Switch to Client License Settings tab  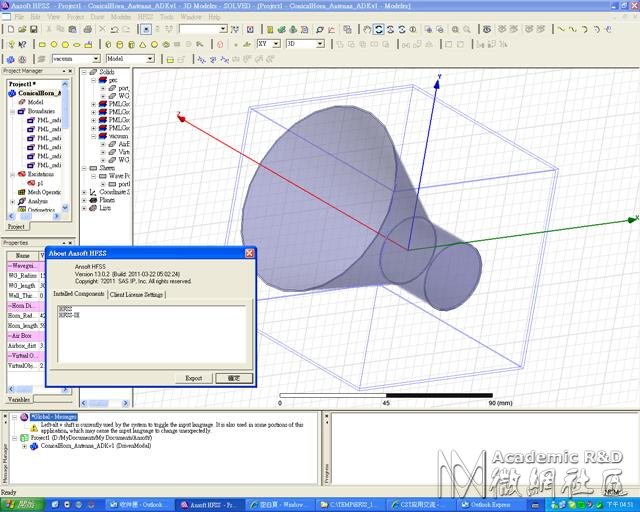(x=136, y=294)
